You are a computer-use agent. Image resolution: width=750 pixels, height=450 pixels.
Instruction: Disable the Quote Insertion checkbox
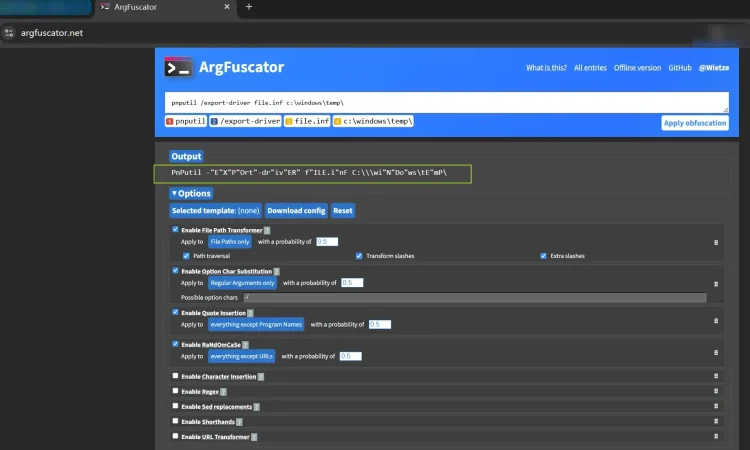coord(175,312)
